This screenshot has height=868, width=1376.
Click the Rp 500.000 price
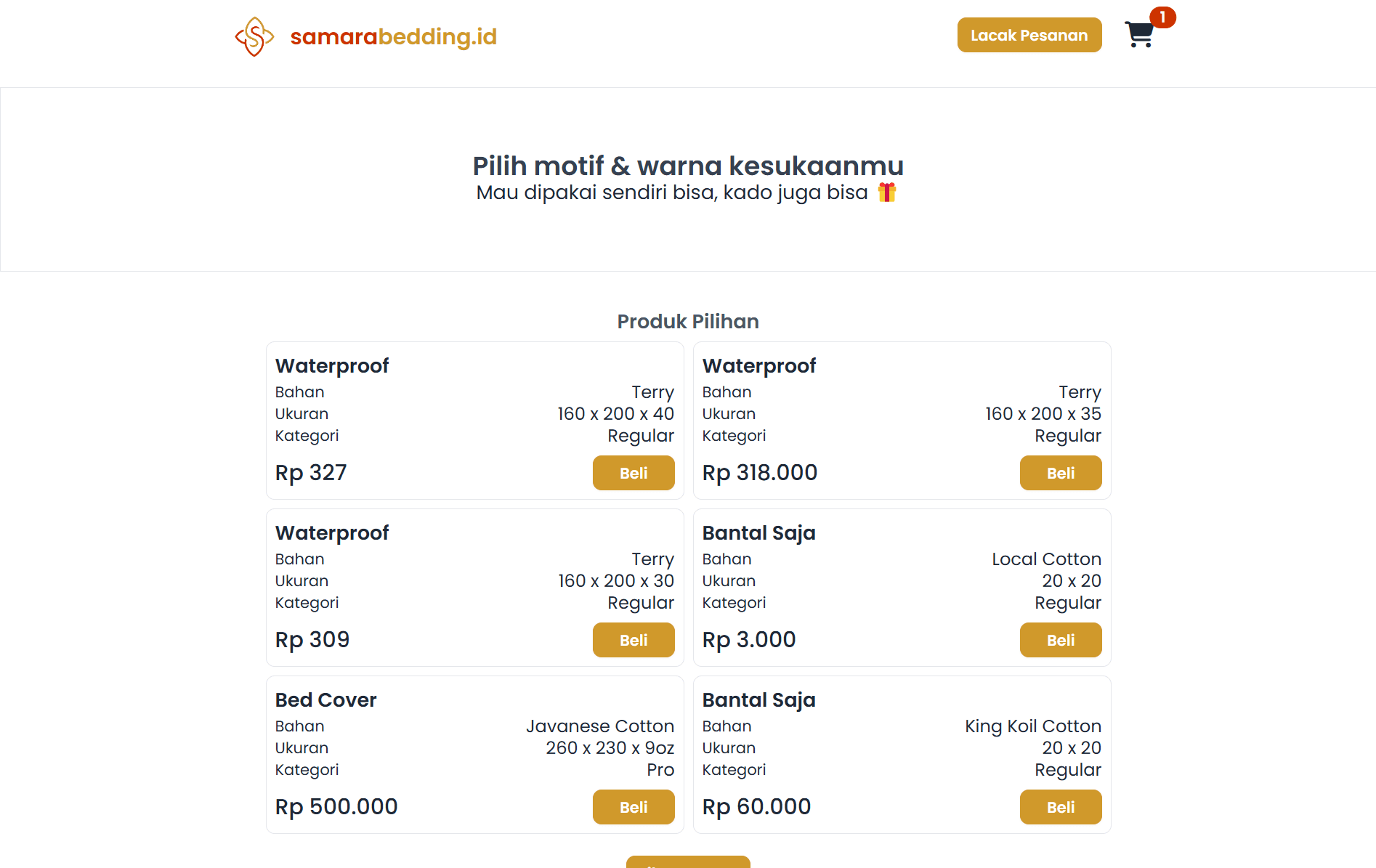[336, 806]
